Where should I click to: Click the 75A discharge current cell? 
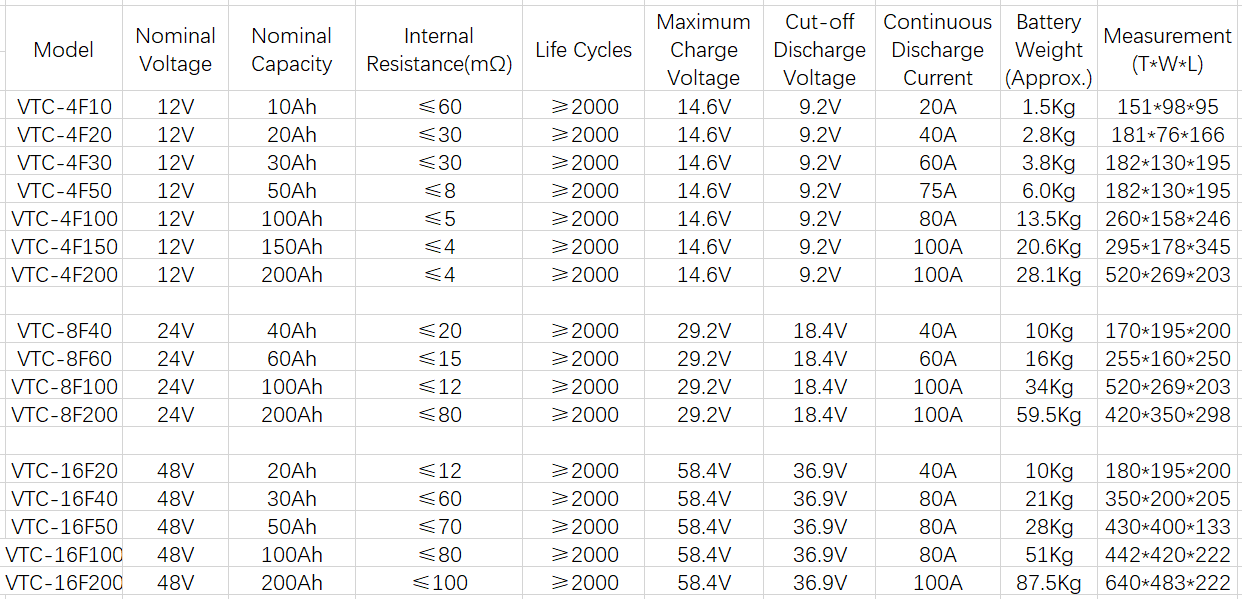click(x=938, y=190)
